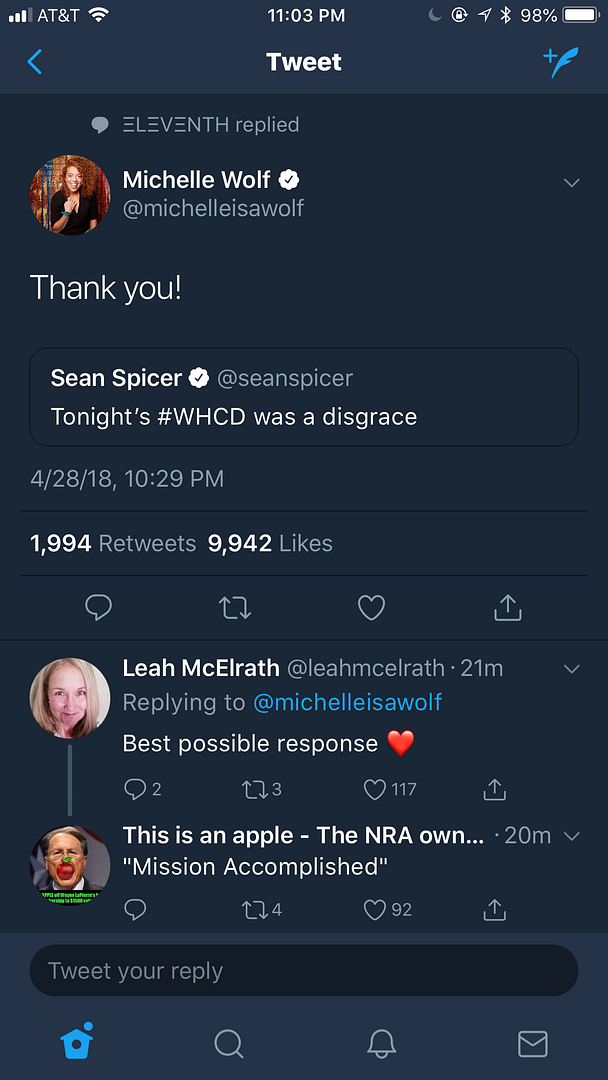Viewport: 608px width, 1080px height.
Task: Compose a new tweet with feather icon
Action: [561, 62]
